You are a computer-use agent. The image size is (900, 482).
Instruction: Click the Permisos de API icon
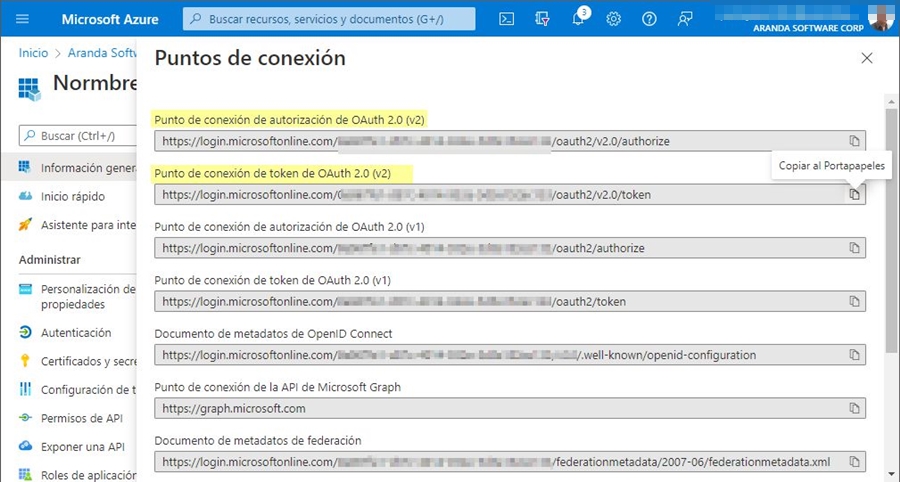coord(25,418)
